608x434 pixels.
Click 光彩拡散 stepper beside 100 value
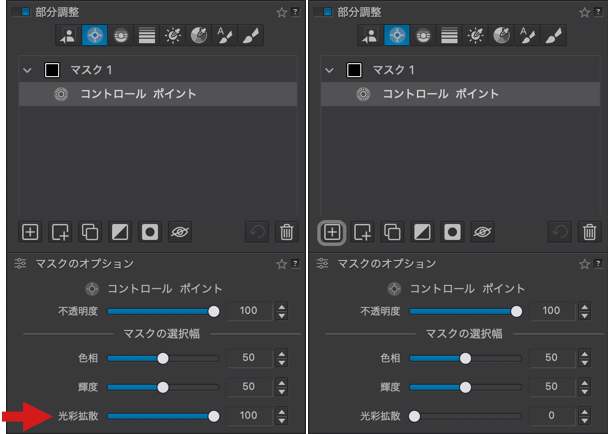[x=282, y=416]
